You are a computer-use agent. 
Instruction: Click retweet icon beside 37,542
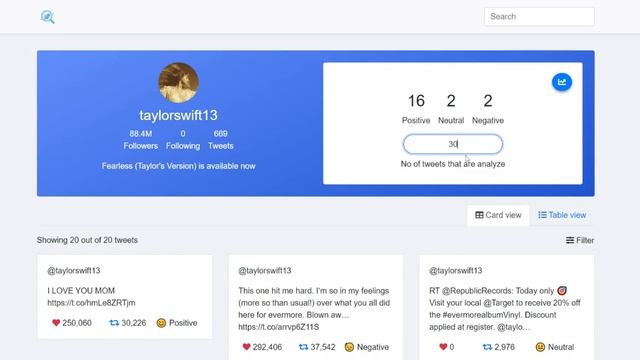pyautogui.click(x=303, y=347)
